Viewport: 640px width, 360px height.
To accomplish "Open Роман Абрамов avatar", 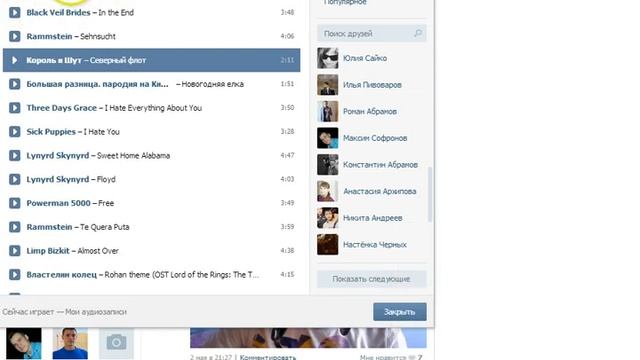I will 328,111.
